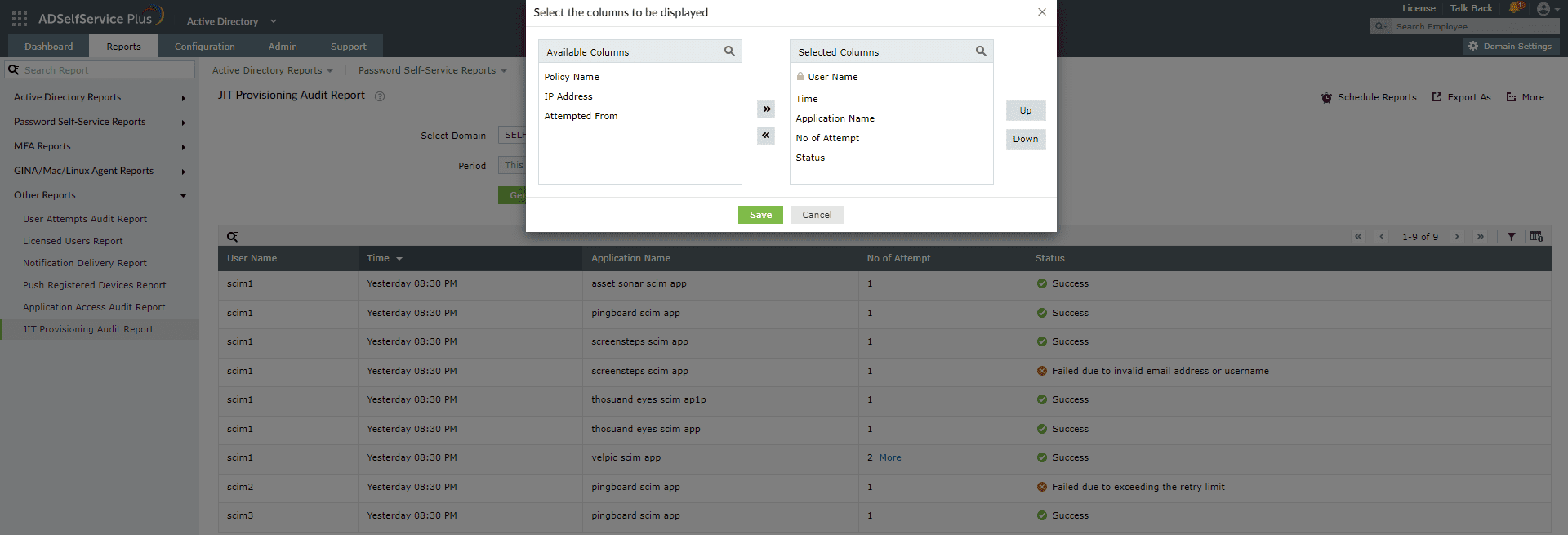Open the apps grid icon

(20, 18)
